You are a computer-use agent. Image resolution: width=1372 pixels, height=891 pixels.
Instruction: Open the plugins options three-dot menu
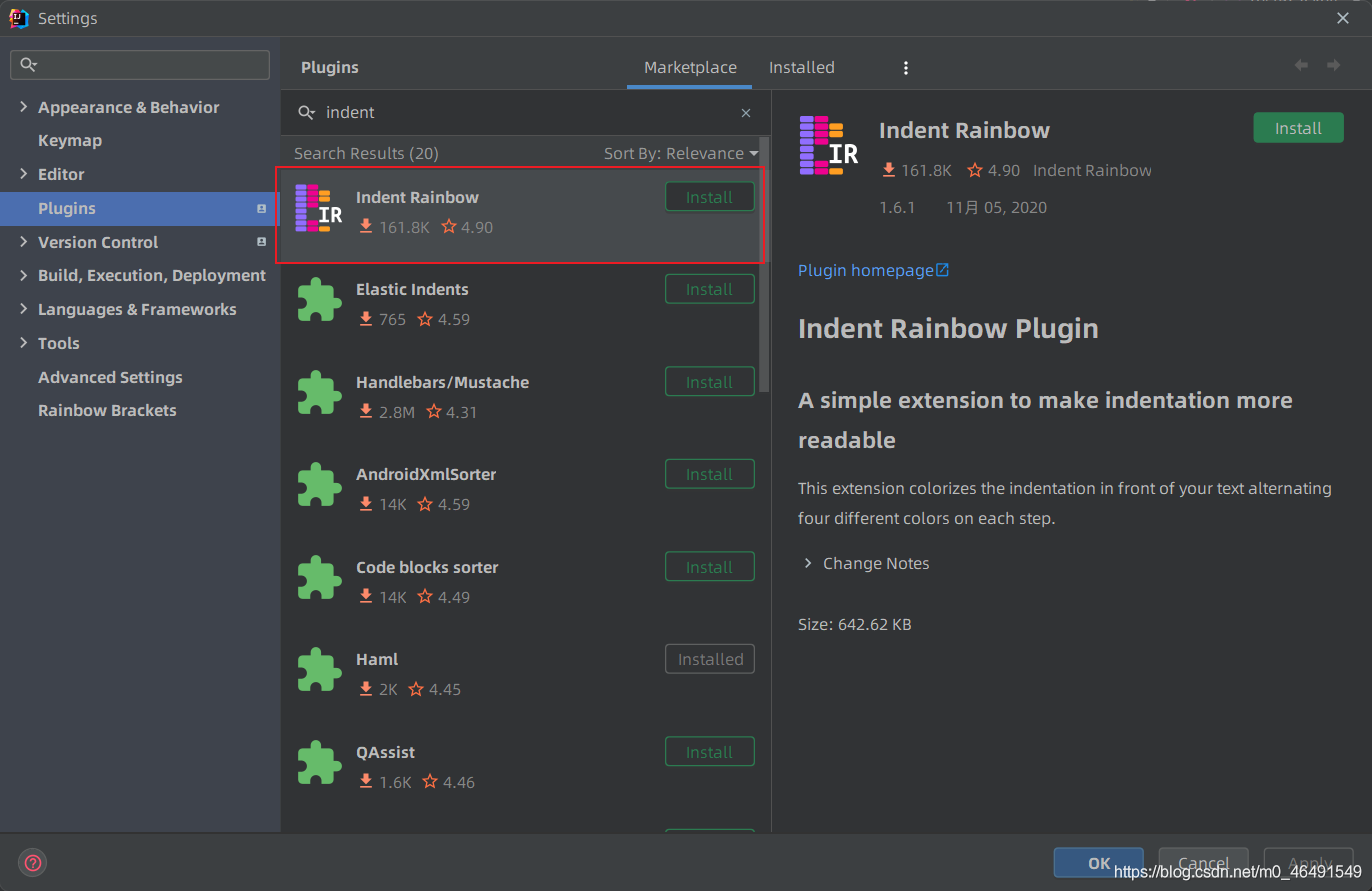(906, 68)
